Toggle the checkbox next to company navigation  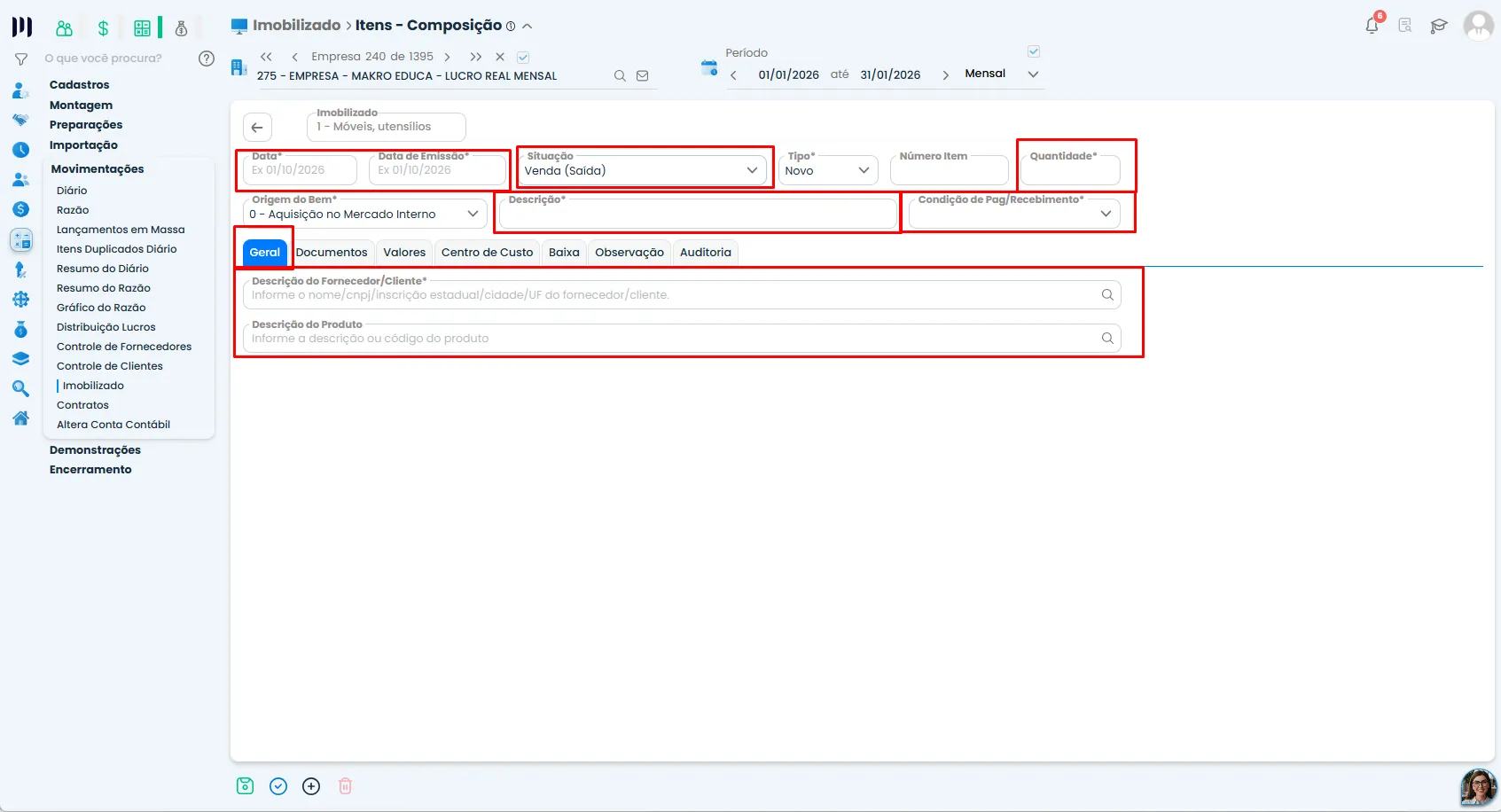523,57
